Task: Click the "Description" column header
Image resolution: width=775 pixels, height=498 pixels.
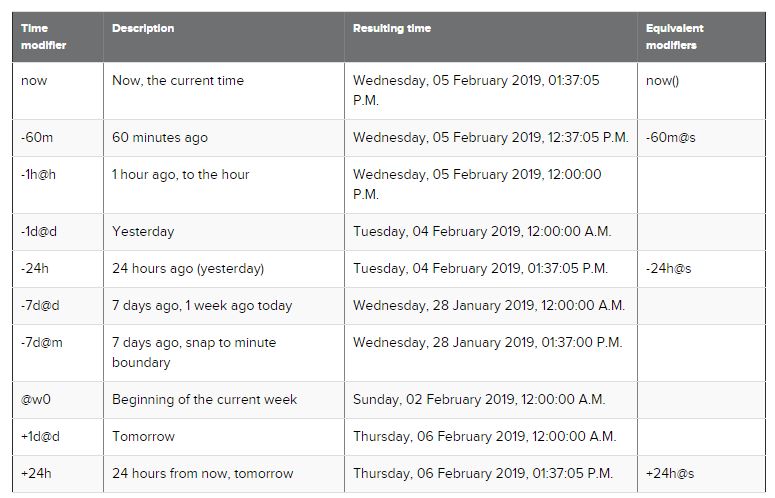Action: click(143, 29)
